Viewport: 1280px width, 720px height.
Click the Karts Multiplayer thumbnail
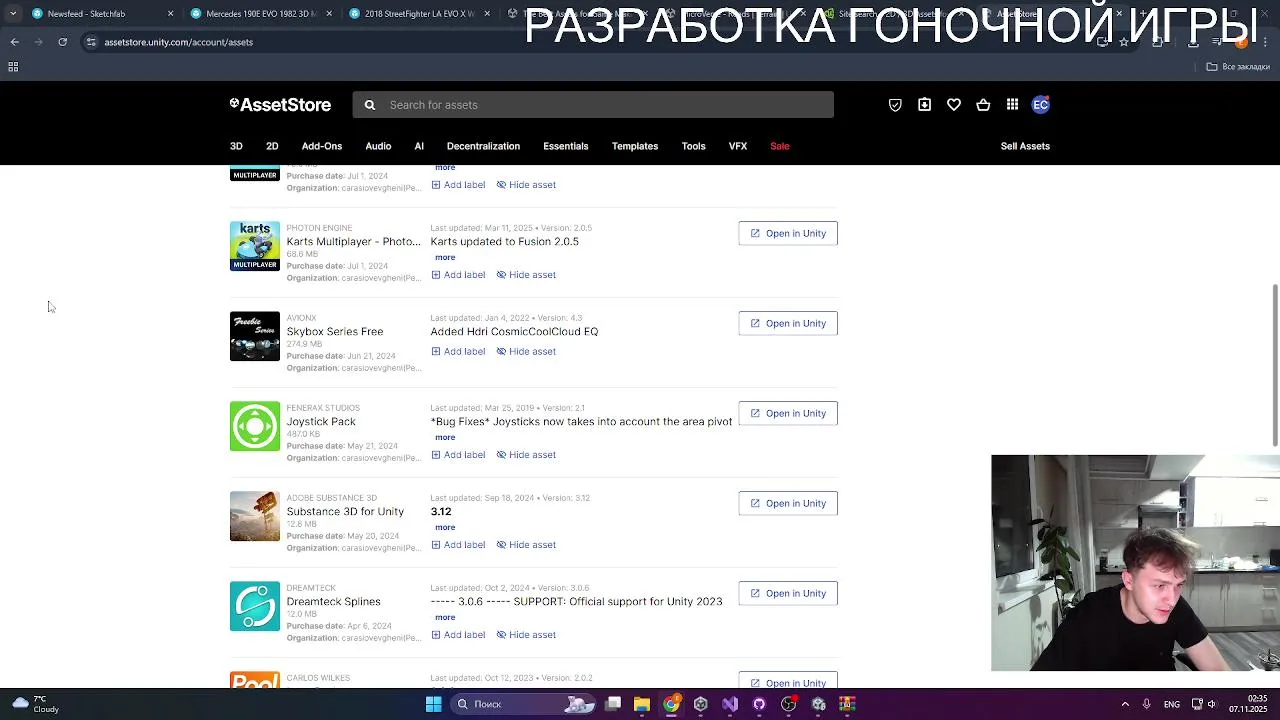(255, 246)
